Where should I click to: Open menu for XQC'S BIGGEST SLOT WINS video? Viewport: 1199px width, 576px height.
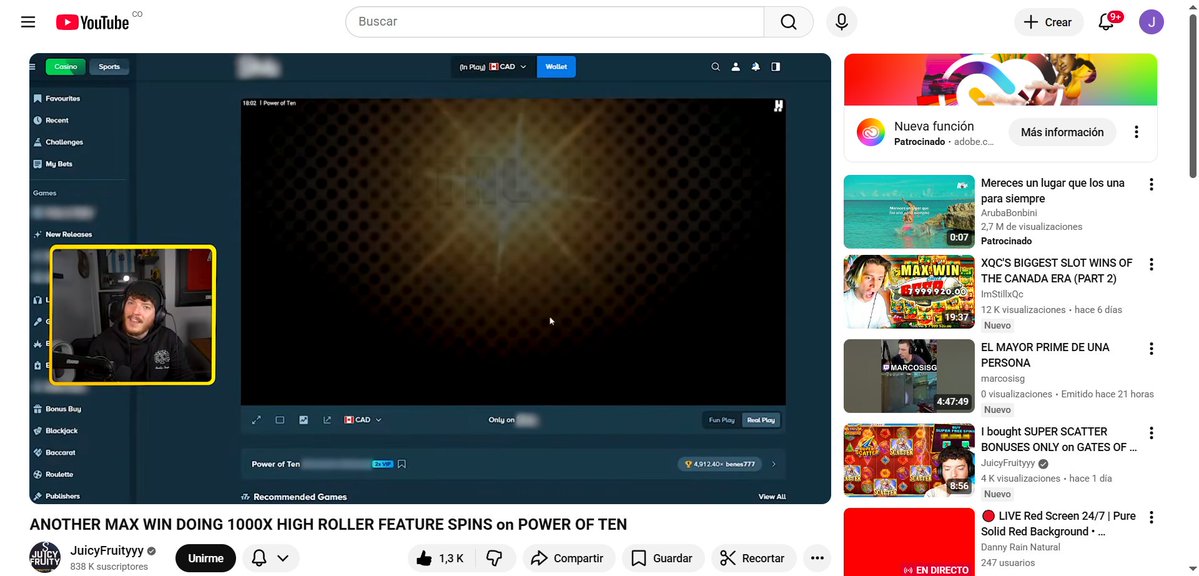coord(1151,264)
